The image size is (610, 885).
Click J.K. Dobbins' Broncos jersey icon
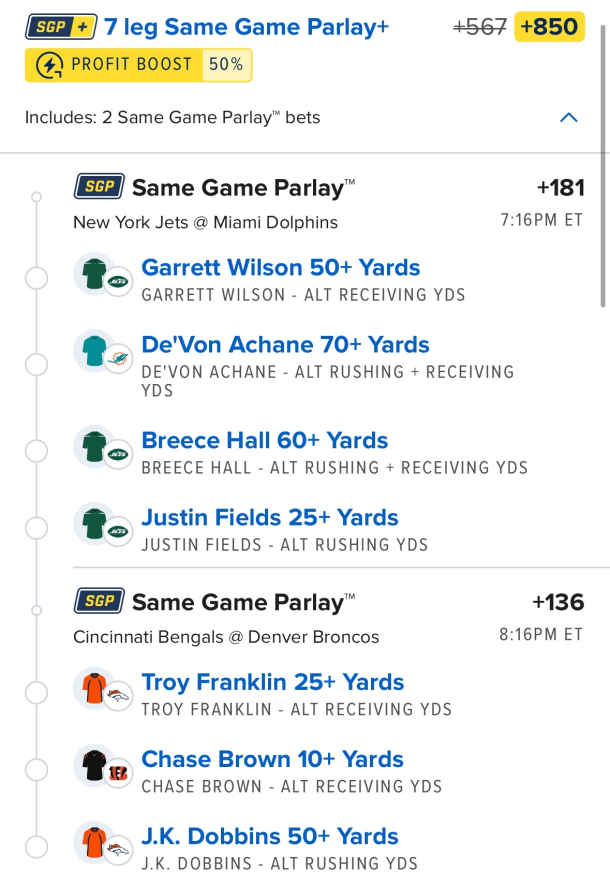coord(92,842)
